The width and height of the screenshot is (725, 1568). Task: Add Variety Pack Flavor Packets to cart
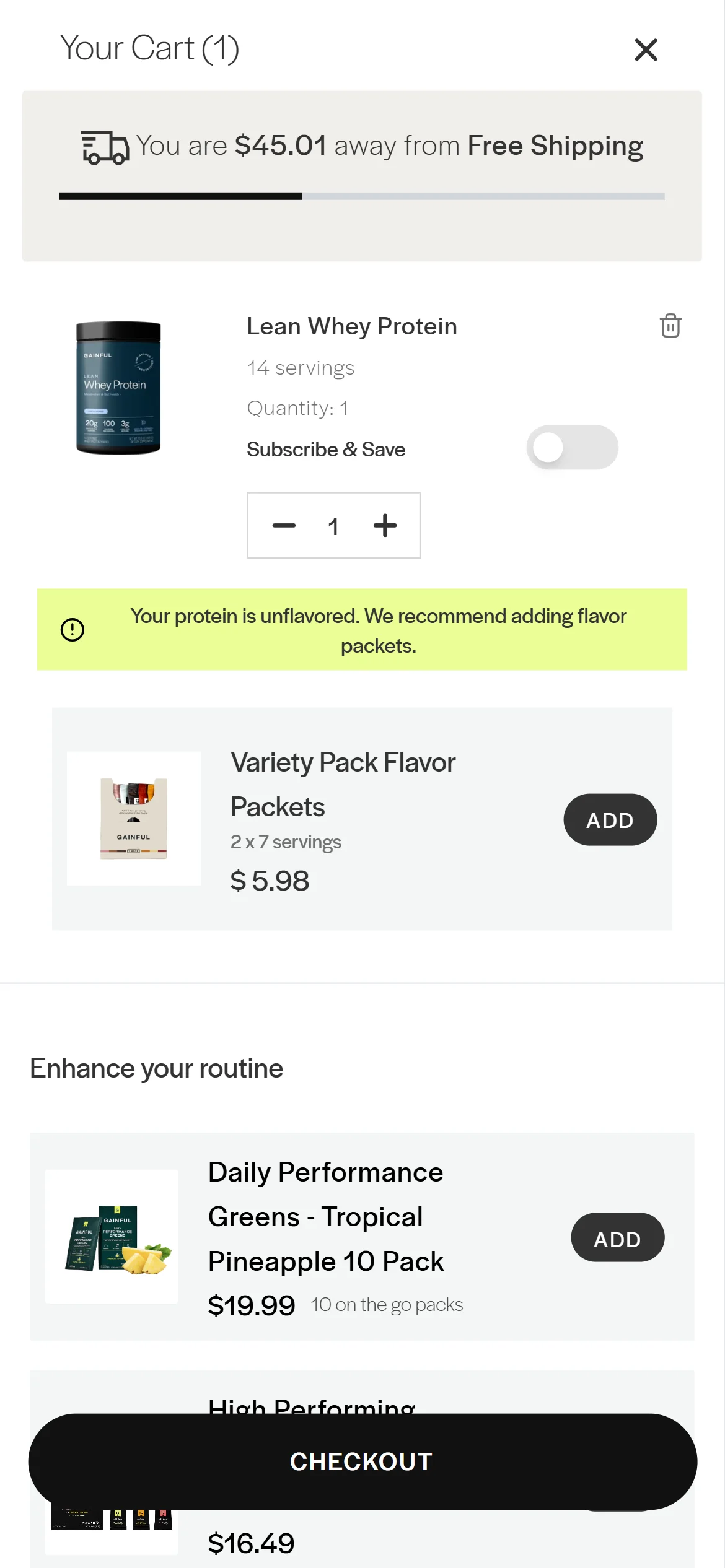tap(610, 820)
